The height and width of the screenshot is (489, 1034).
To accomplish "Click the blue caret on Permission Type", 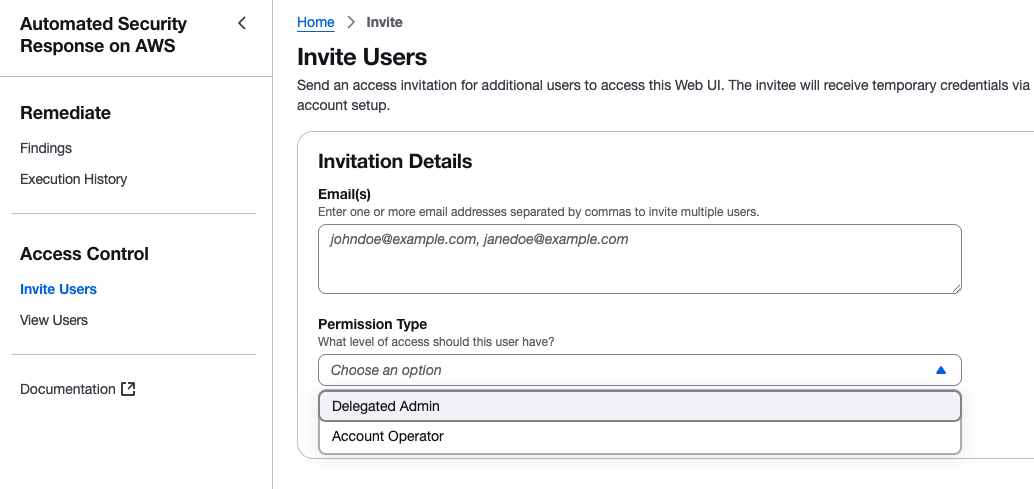I will pyautogui.click(x=940, y=370).
